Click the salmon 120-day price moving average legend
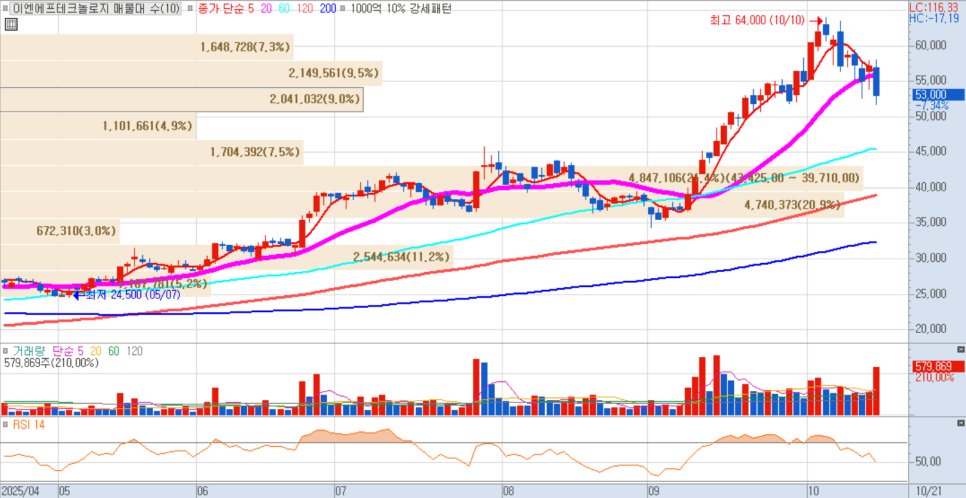 point(306,10)
